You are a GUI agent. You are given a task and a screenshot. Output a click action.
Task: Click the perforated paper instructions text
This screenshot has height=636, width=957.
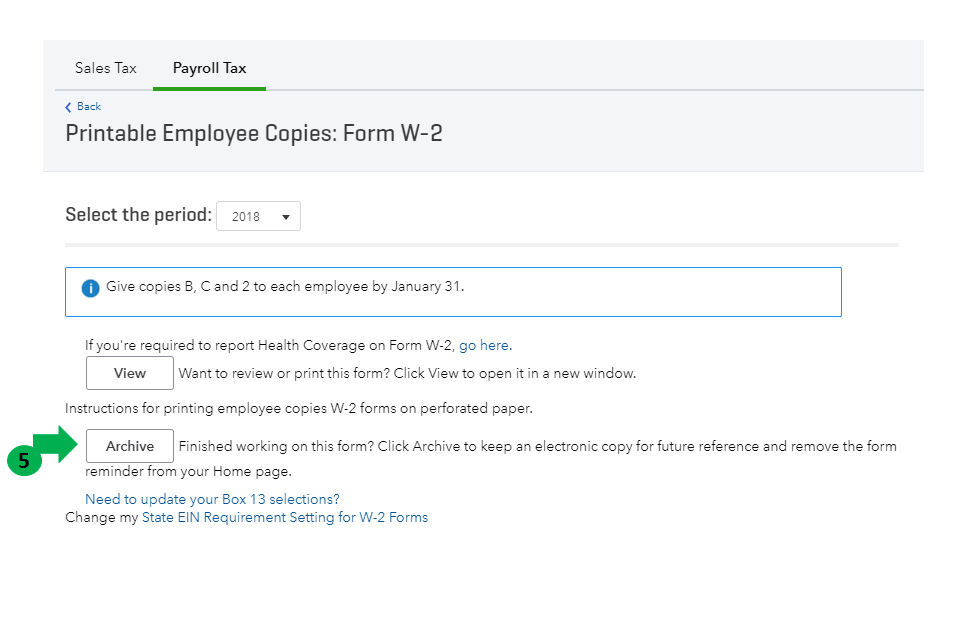298,408
